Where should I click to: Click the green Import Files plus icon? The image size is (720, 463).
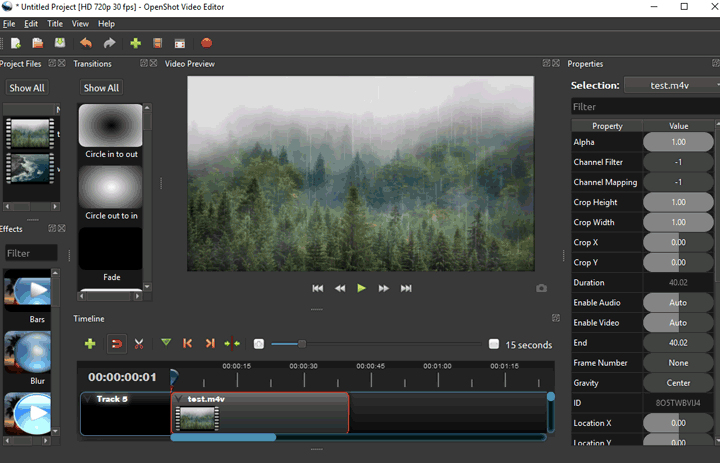(135, 43)
